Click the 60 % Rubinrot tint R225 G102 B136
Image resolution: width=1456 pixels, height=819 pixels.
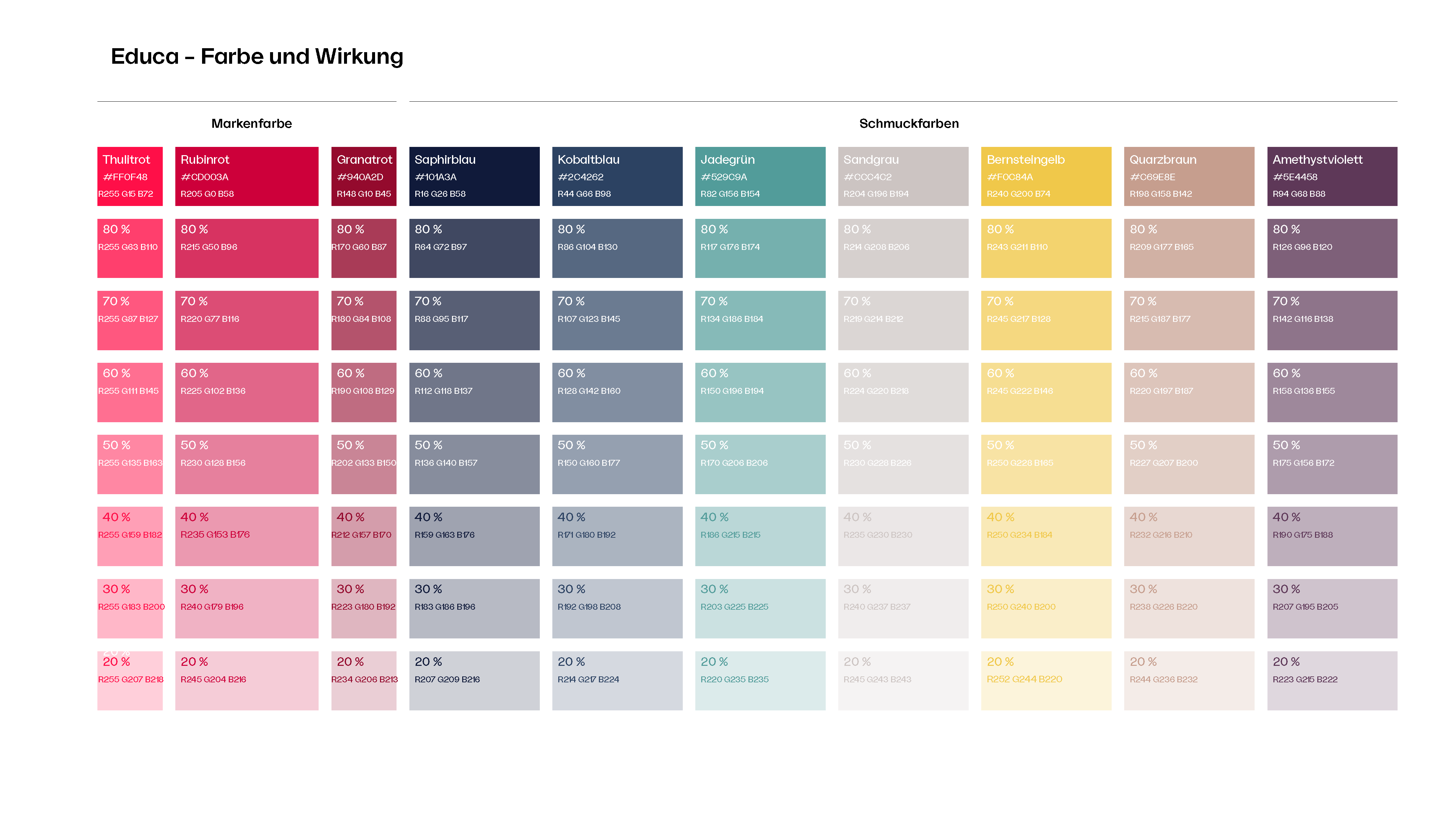pyautogui.click(x=246, y=392)
